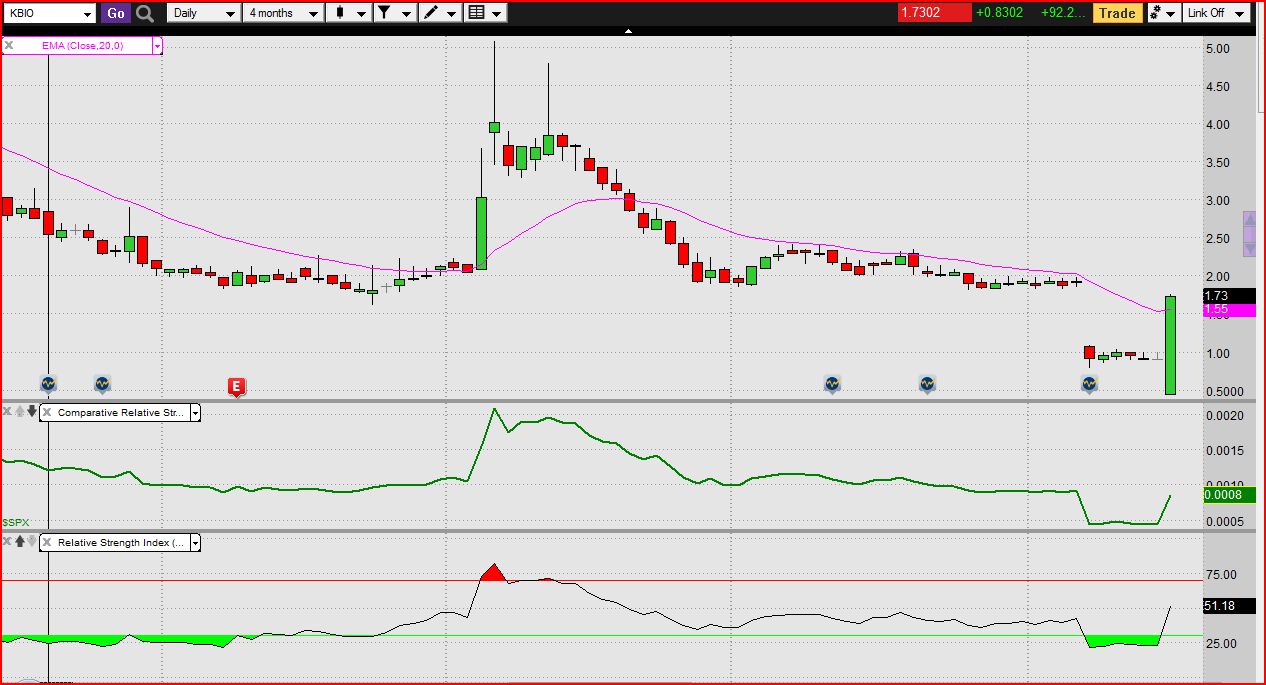Expand the 4 months time range dropdown
The width and height of the screenshot is (1266, 685).
point(284,13)
